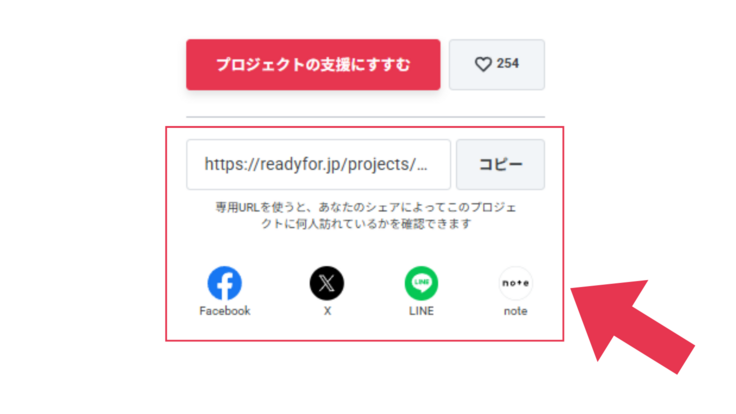Copy the URL with コピー button
The image size is (736, 414).
(500, 164)
